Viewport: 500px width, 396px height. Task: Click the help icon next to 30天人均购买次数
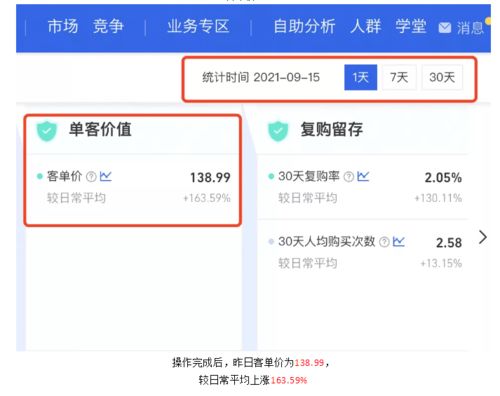[x=384, y=242]
